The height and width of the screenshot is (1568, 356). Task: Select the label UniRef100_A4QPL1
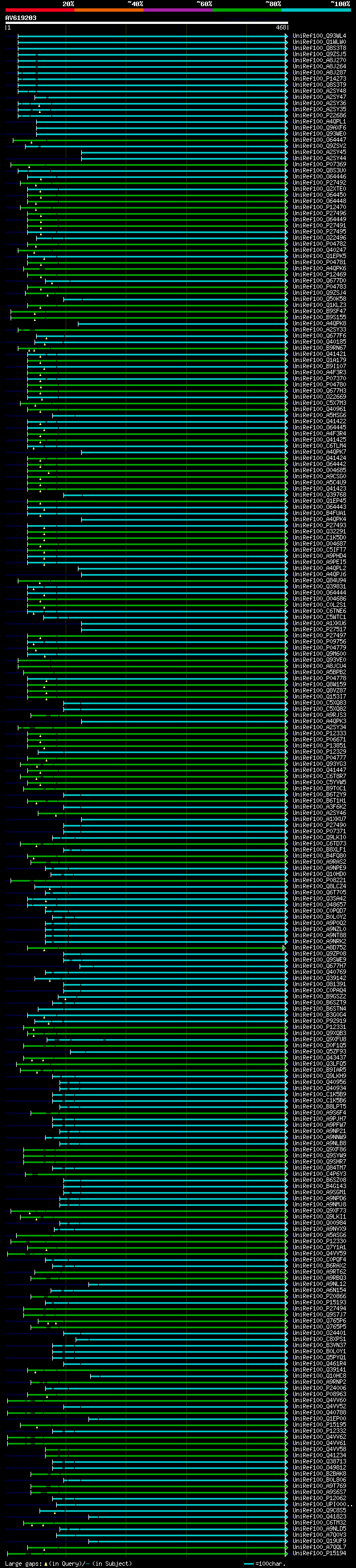click(x=319, y=122)
